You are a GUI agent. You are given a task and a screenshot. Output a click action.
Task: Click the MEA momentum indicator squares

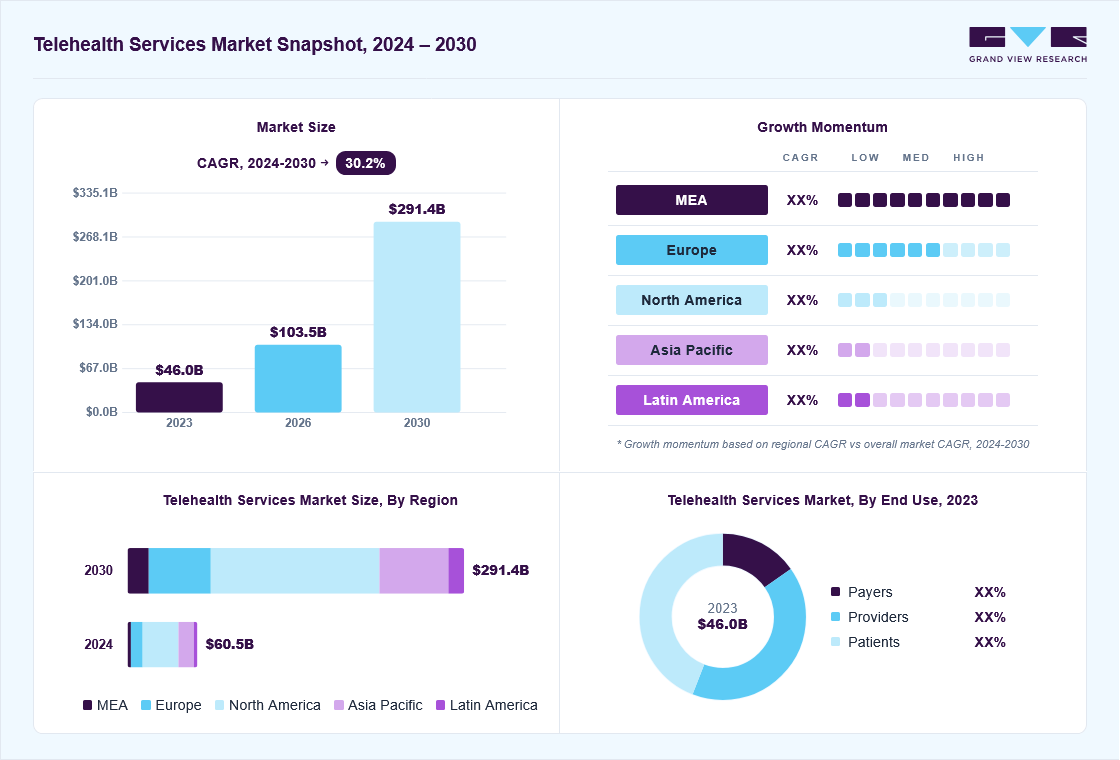click(924, 200)
